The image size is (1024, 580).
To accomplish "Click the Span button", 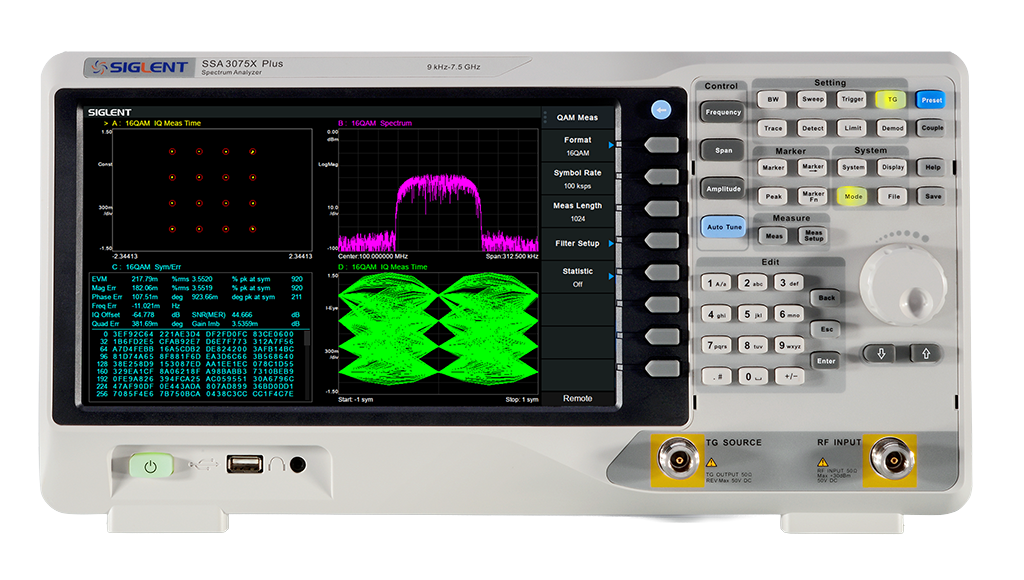I will (x=723, y=150).
